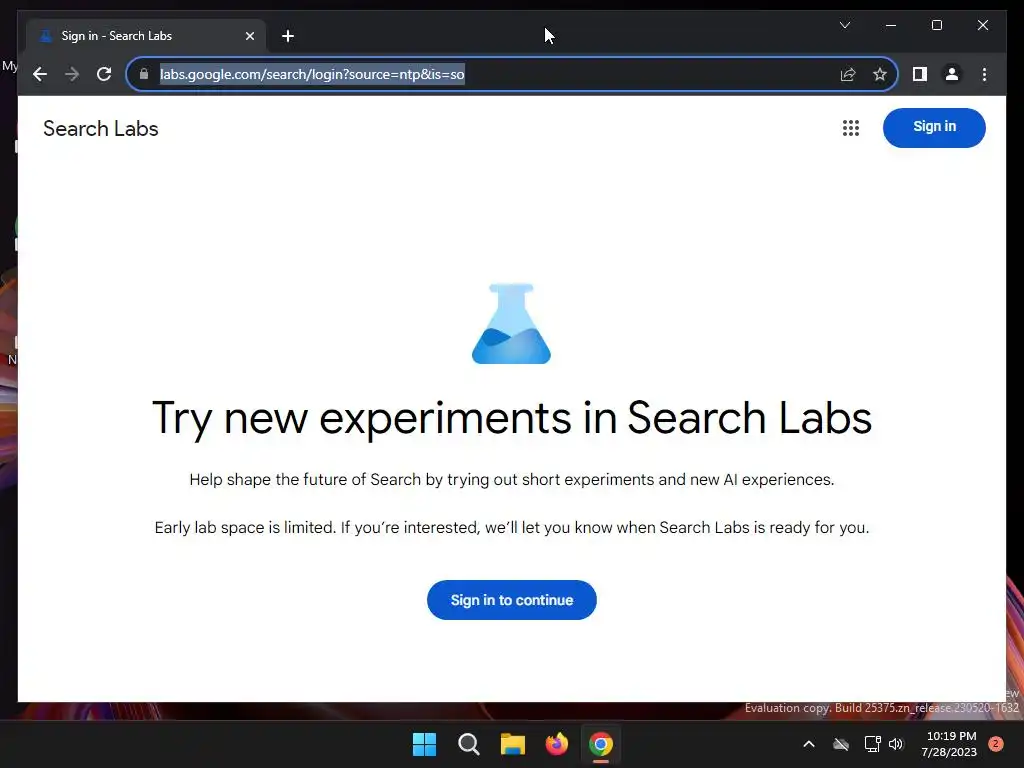Launch Firefox from the taskbar

[x=556, y=744]
